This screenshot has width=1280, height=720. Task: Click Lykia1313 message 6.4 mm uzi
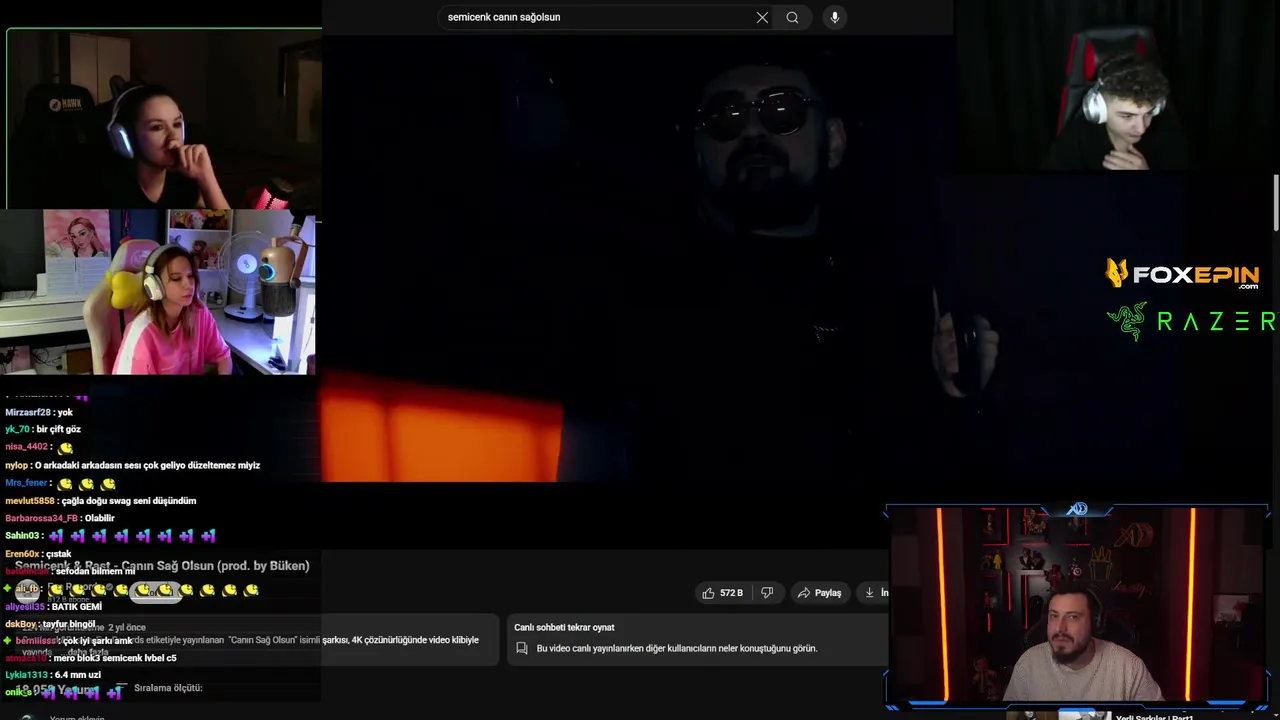click(x=77, y=675)
